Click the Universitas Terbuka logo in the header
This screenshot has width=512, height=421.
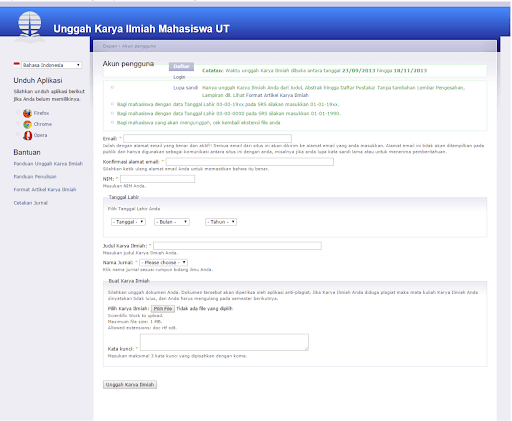(x=30, y=27)
